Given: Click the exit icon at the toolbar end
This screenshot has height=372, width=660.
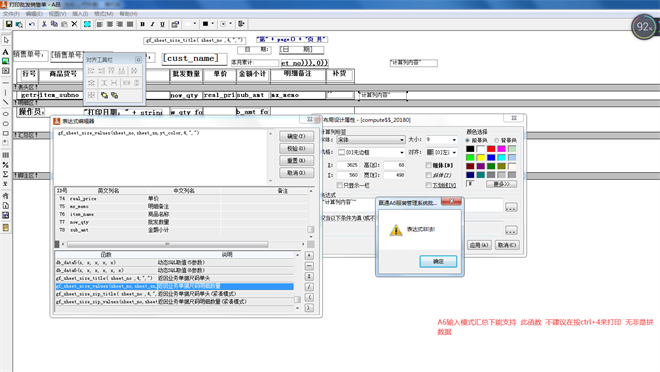Looking at the screenshot, I should click(241, 24).
